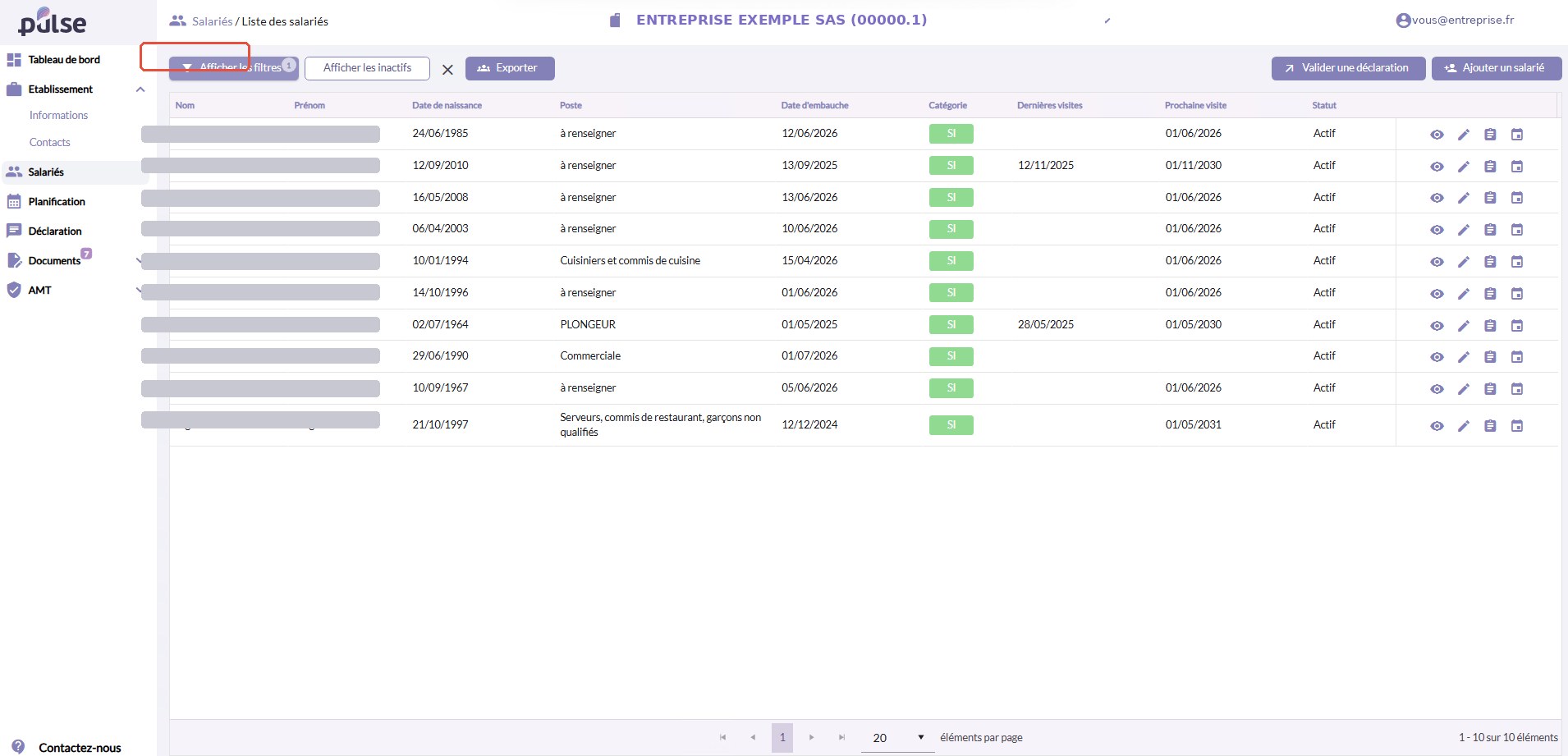This screenshot has height=756, width=1568.
Task: View employee born 10/09/1967 with eye icon
Action: click(x=1437, y=389)
